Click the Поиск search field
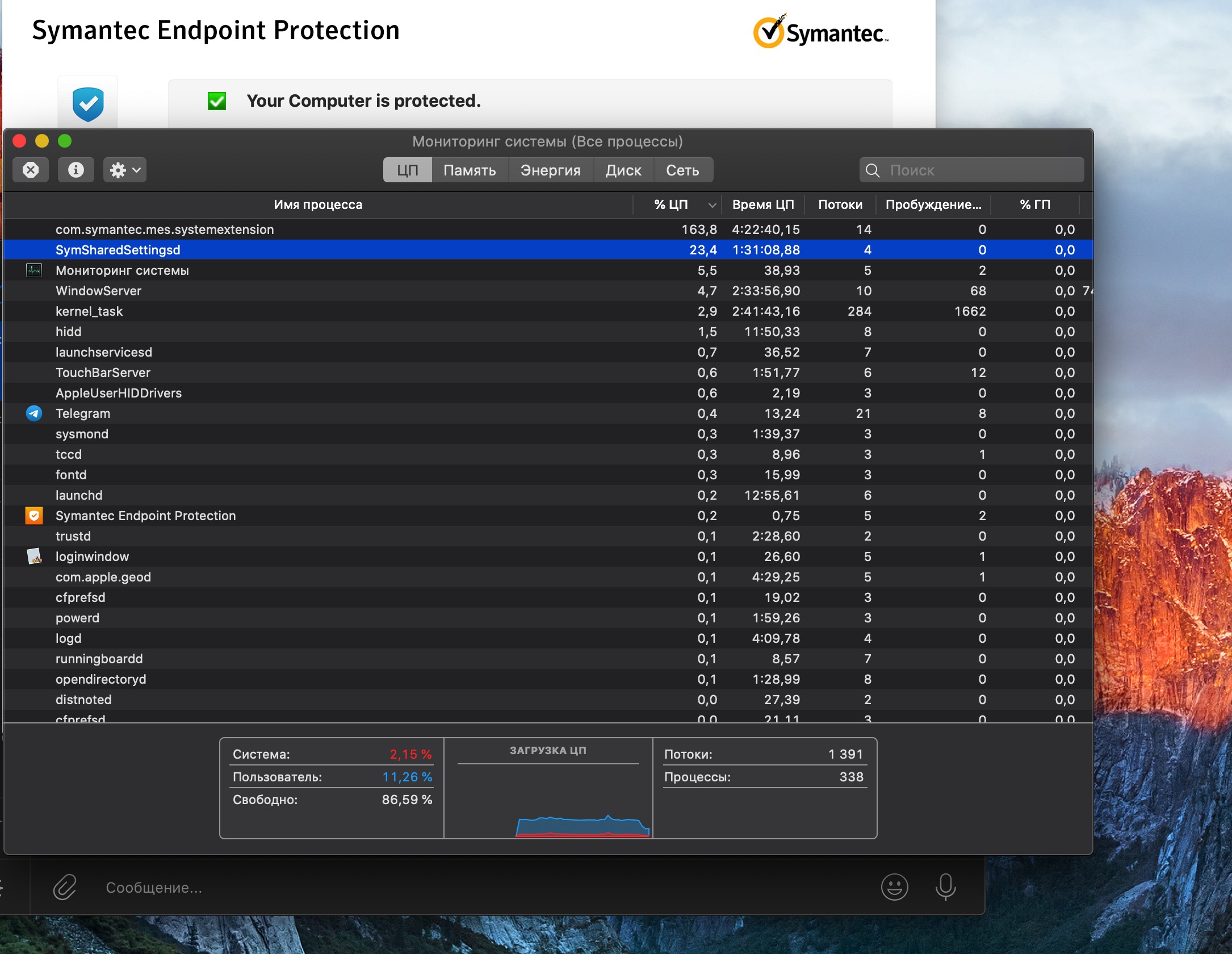The image size is (1232, 954). pyautogui.click(x=972, y=170)
